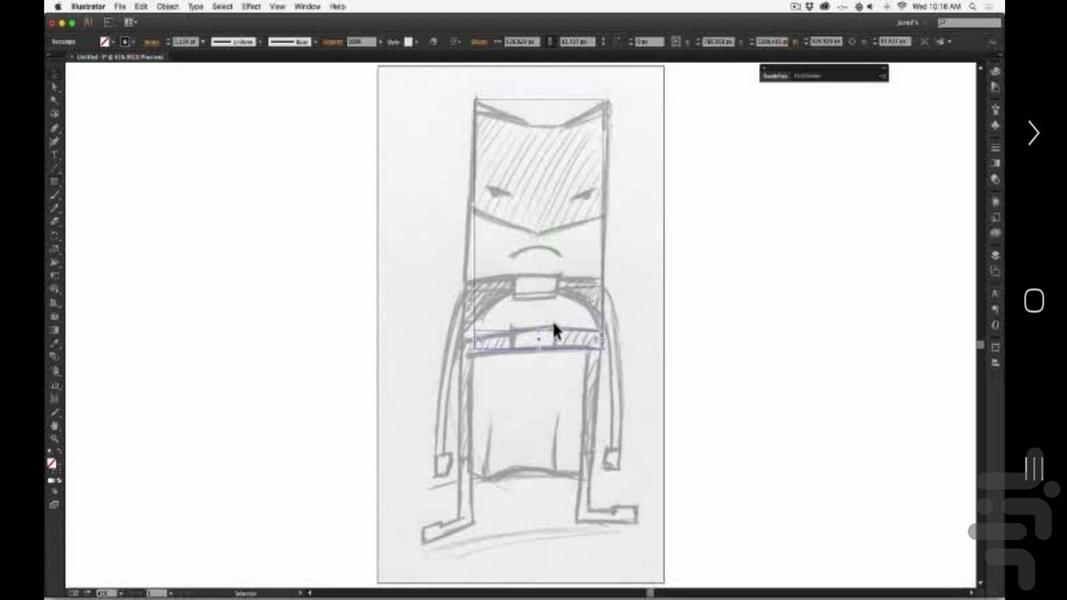Image resolution: width=1067 pixels, height=600 pixels.
Task: Select the Type tool
Action: click(x=54, y=155)
